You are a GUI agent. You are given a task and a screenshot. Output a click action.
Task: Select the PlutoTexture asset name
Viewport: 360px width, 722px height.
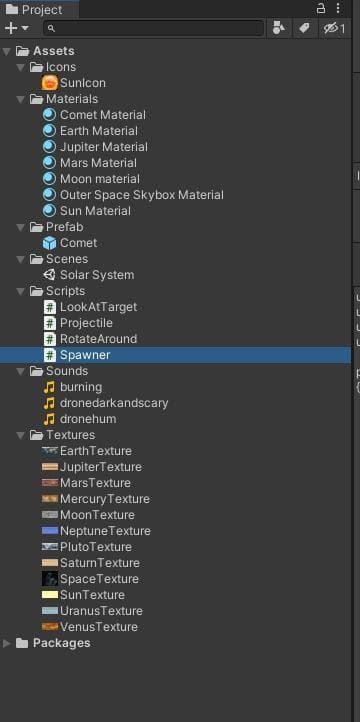click(96, 547)
